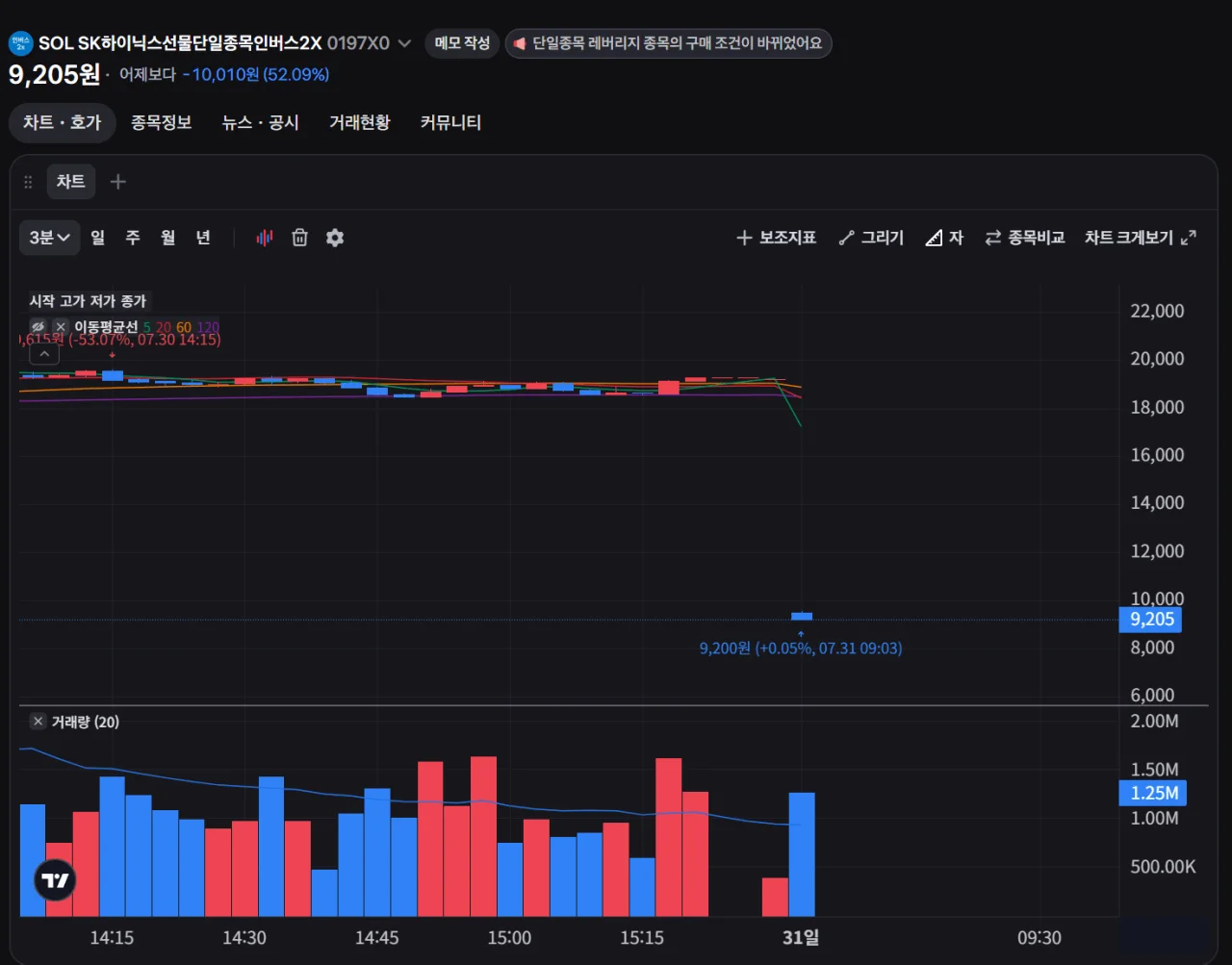Click the 메모 작성 button

point(462,43)
